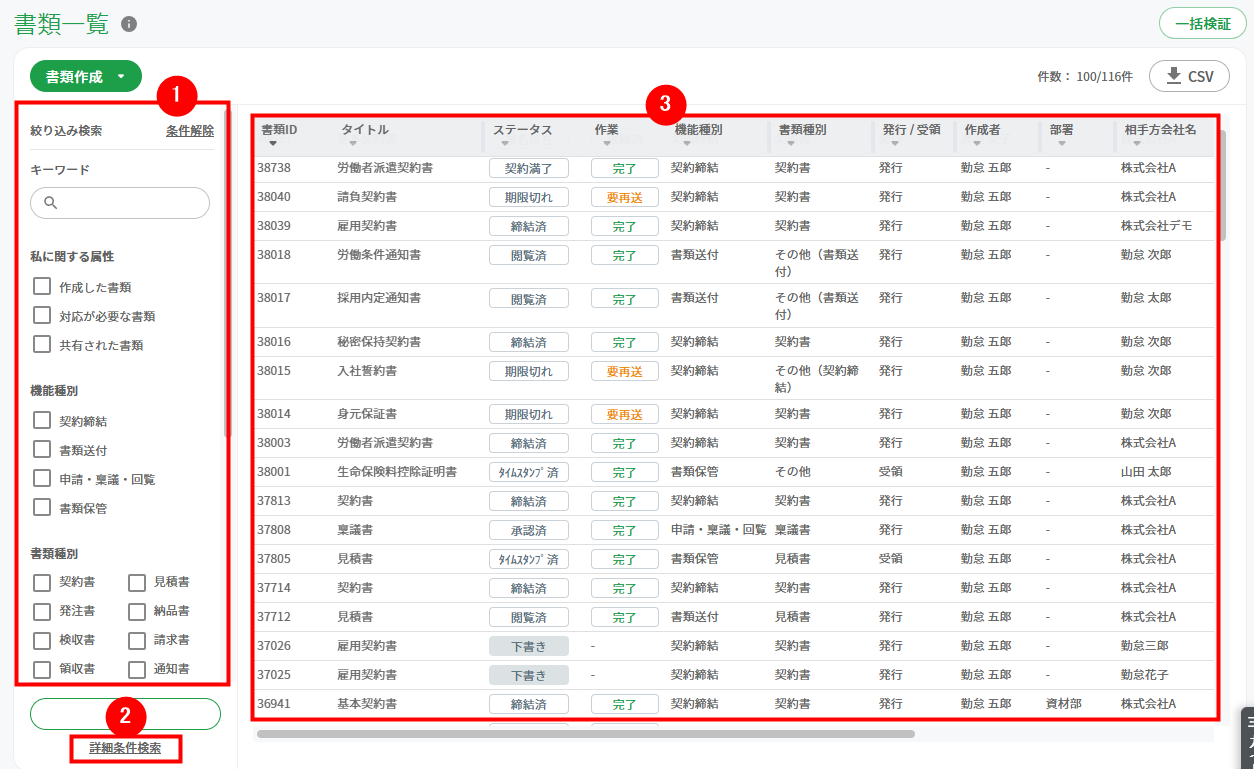This screenshot has width=1254, height=769.
Task: Check the 対応が必要な書類 checkbox
Action: click(x=42, y=315)
